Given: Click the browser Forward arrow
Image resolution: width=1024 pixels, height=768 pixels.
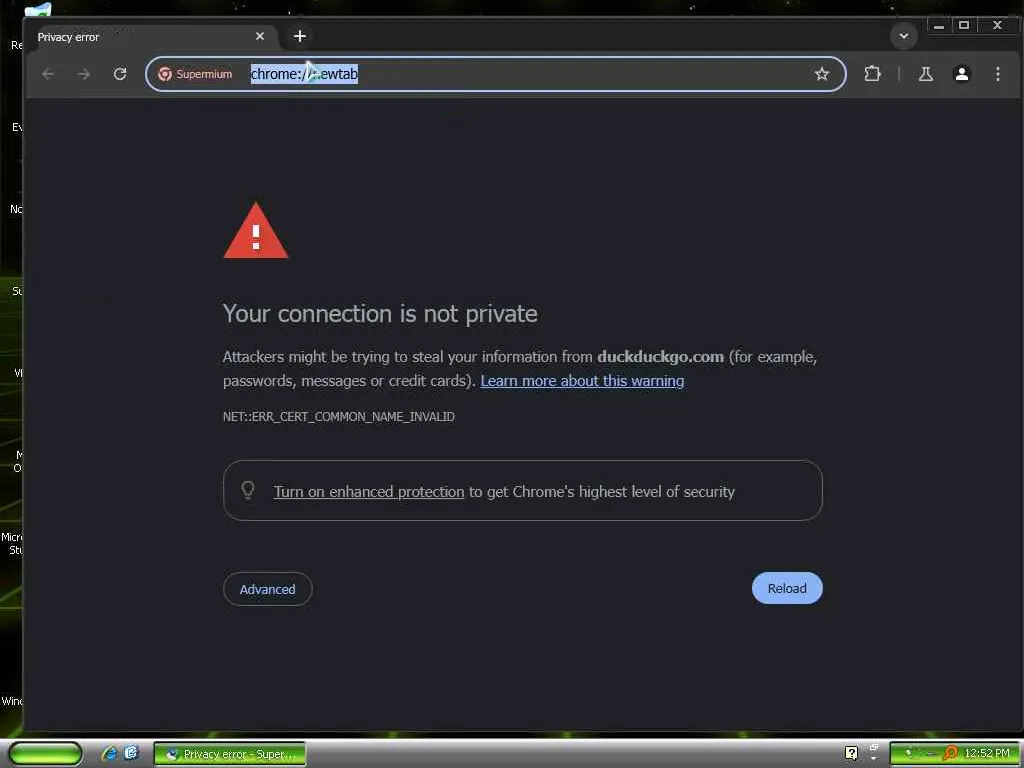Looking at the screenshot, I should [x=84, y=74].
